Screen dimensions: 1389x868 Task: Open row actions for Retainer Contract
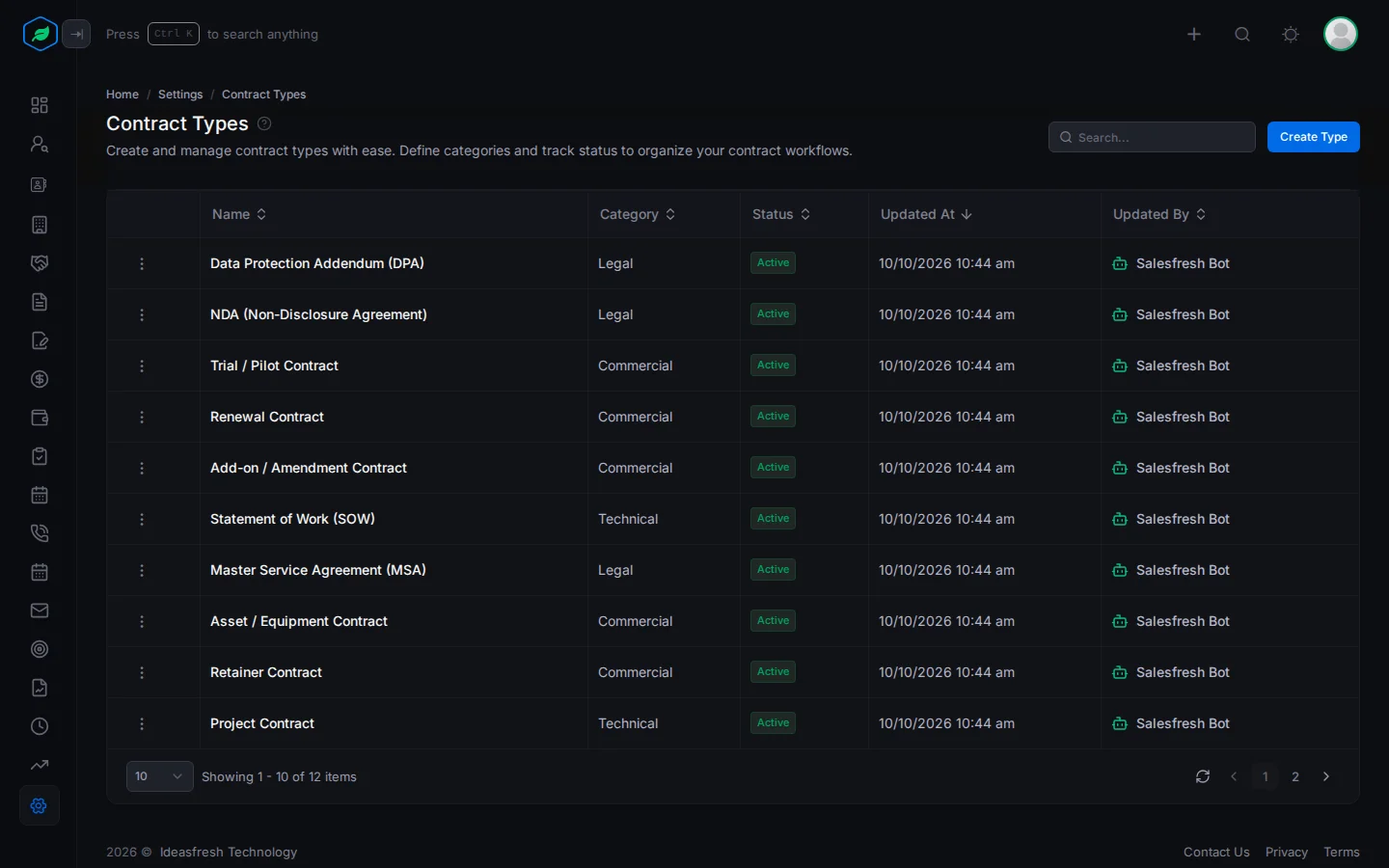coord(142,672)
